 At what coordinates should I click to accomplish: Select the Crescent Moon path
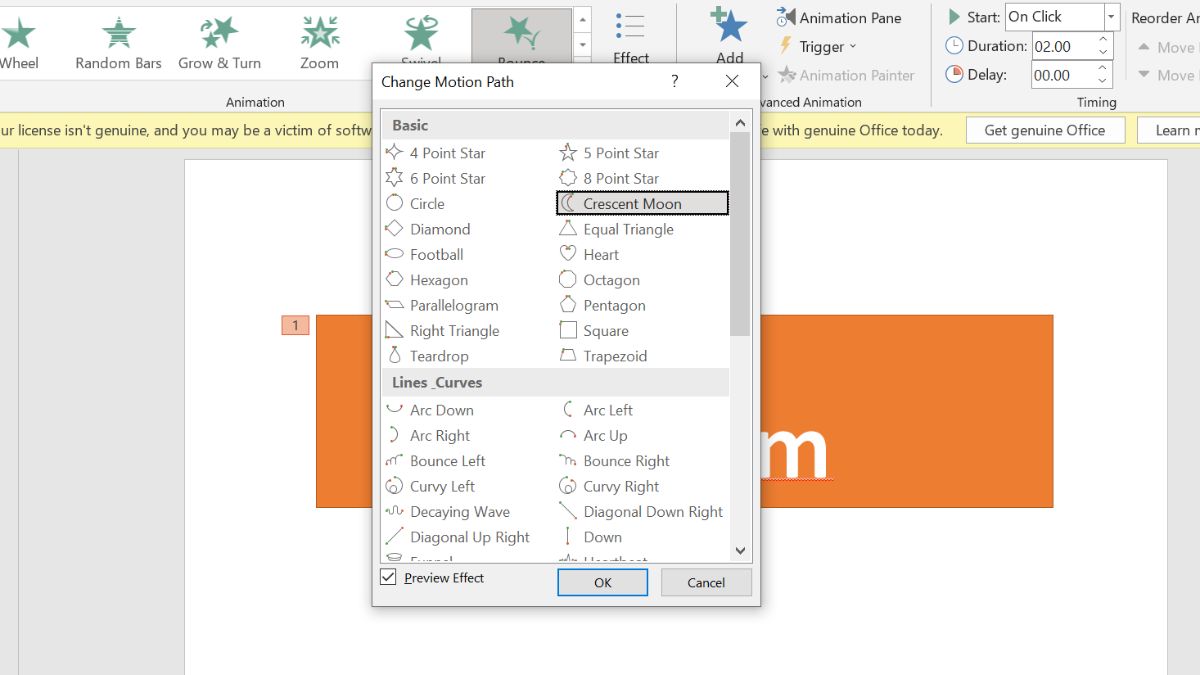click(642, 203)
